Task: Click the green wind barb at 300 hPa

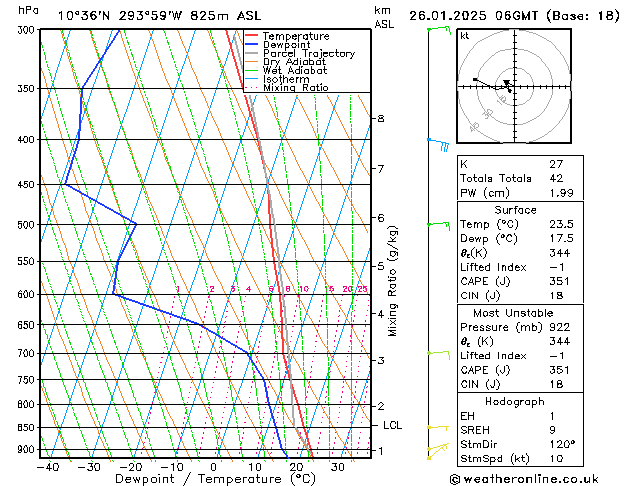Action: click(x=439, y=30)
